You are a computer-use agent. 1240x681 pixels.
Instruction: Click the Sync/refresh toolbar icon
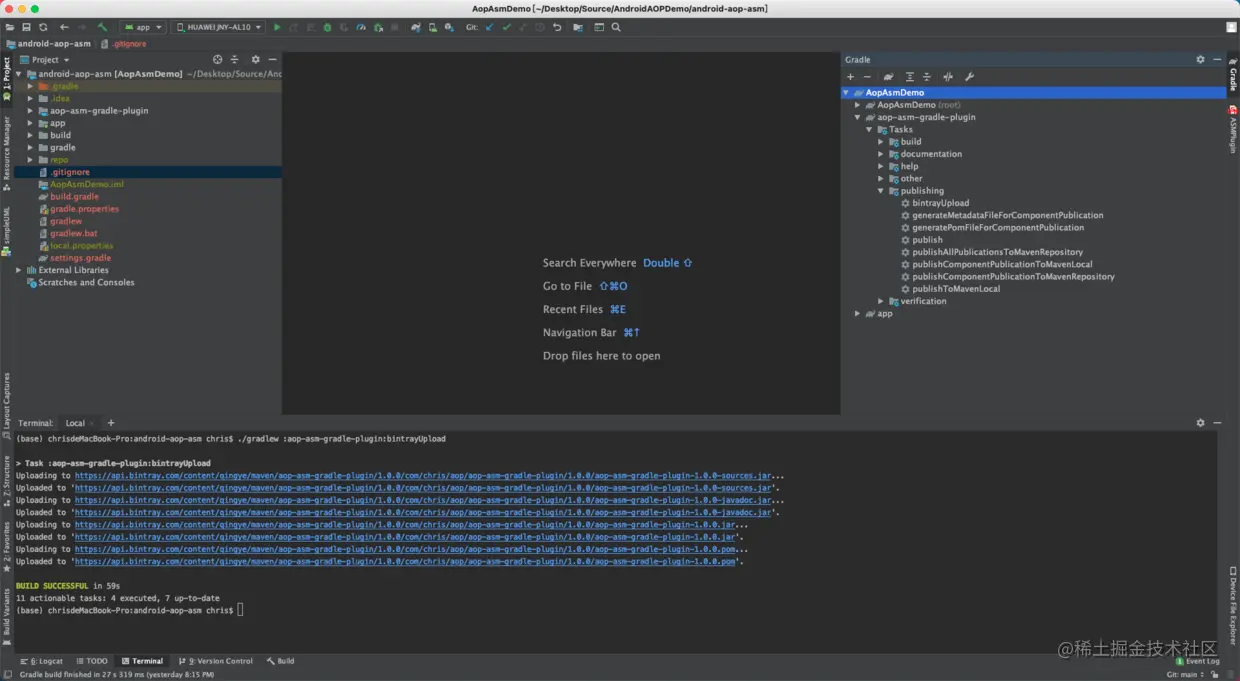(x=43, y=27)
